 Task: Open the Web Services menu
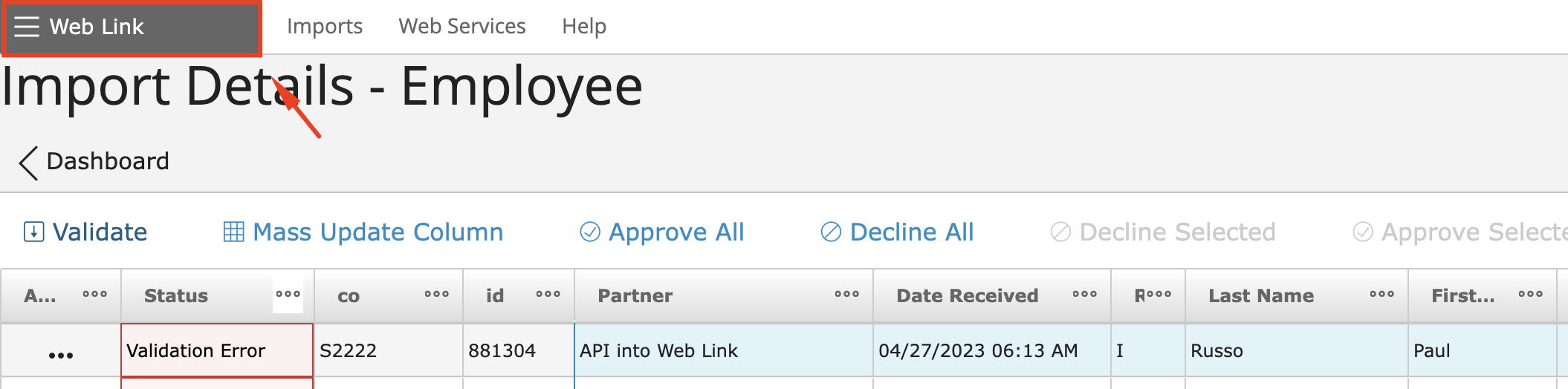pyautogui.click(x=462, y=27)
